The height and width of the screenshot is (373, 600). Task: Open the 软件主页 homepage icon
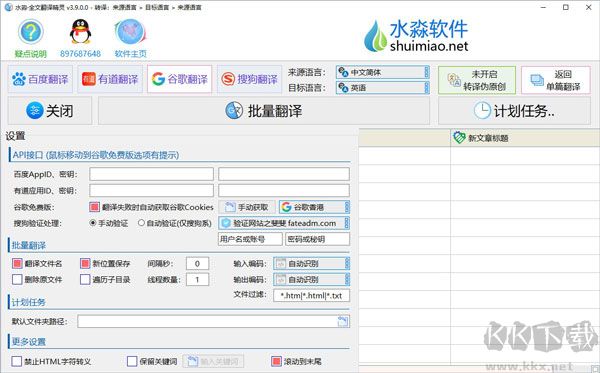click(130, 32)
